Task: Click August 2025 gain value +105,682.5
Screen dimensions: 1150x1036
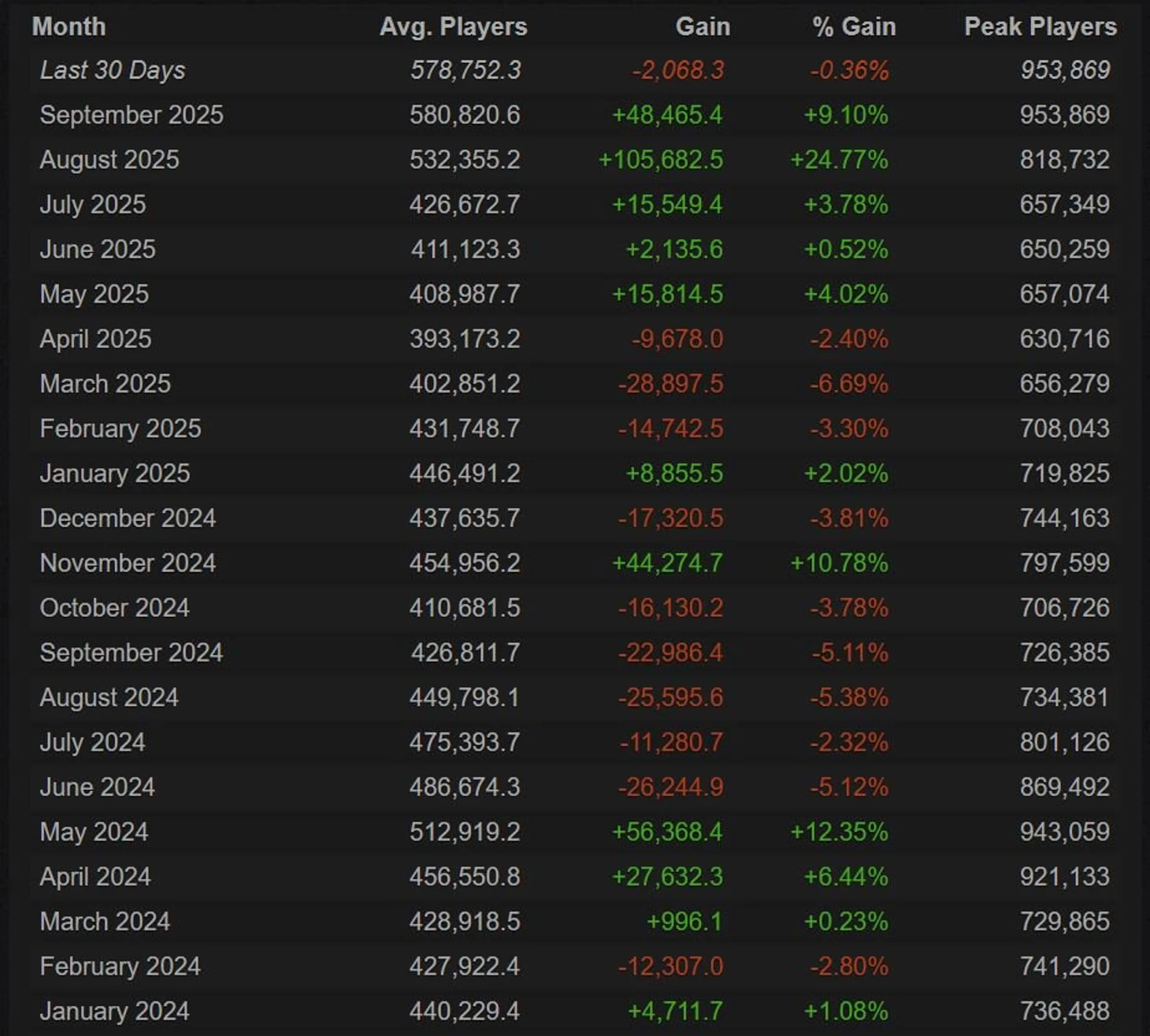Action: click(660, 160)
